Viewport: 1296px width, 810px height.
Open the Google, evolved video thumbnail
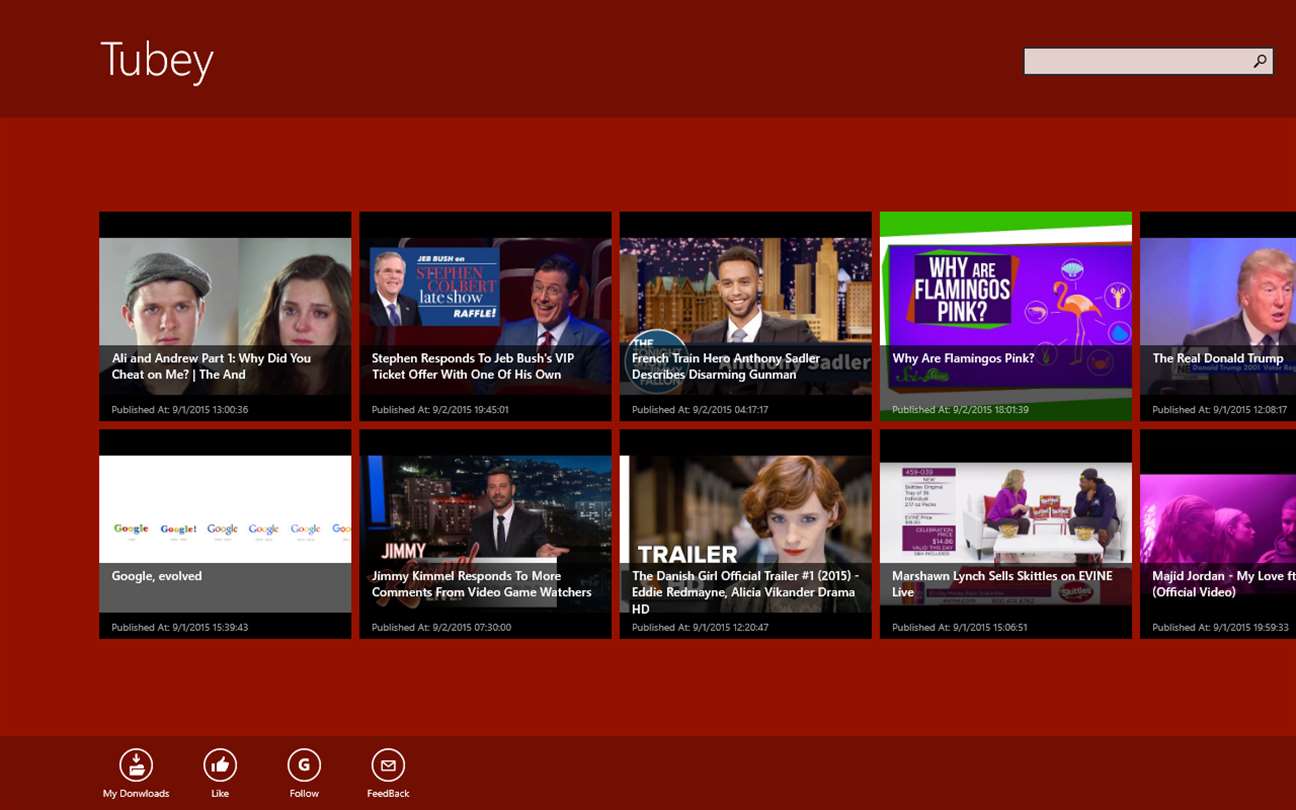[225, 534]
